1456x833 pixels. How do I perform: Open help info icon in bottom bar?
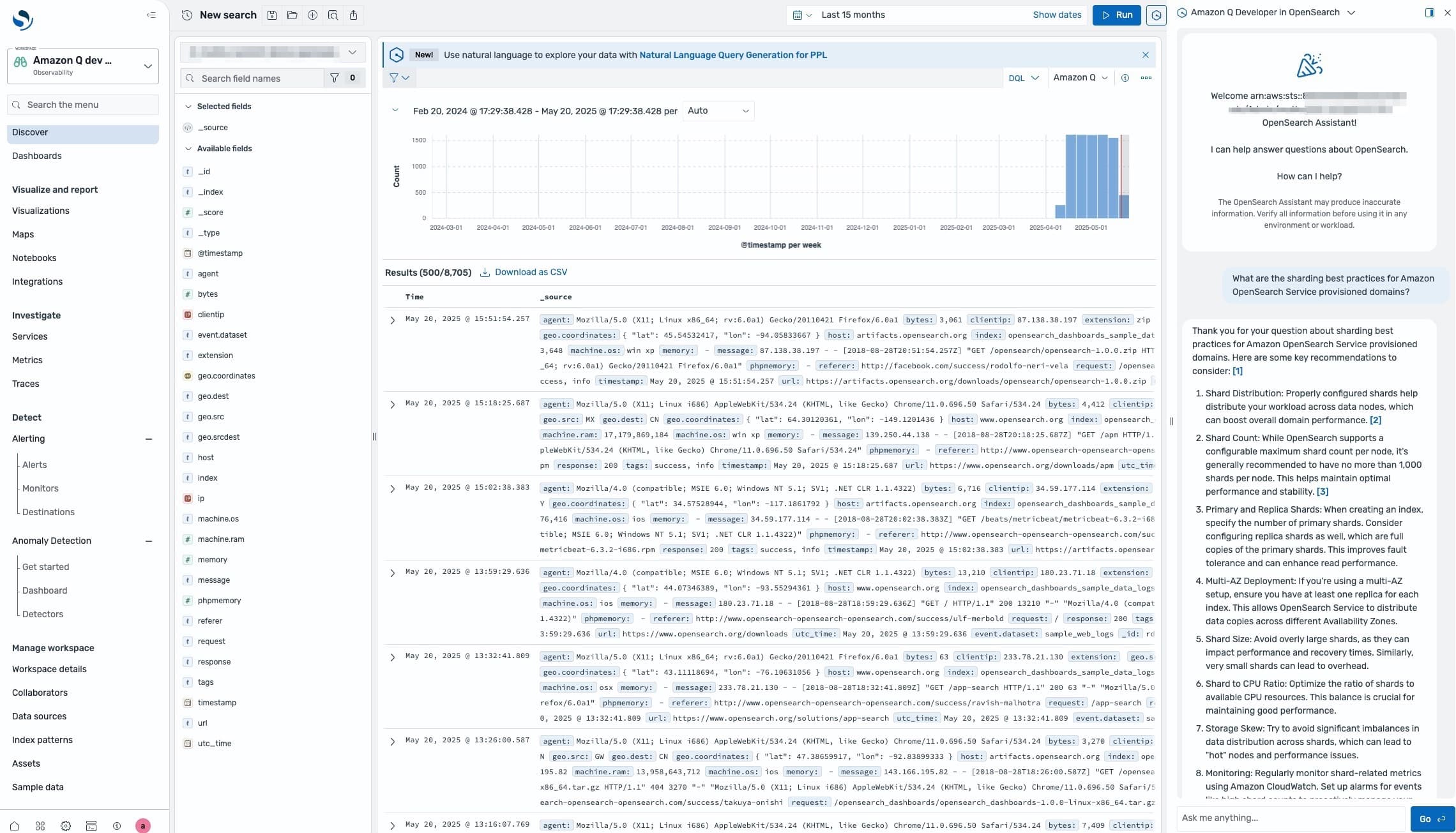click(117, 825)
